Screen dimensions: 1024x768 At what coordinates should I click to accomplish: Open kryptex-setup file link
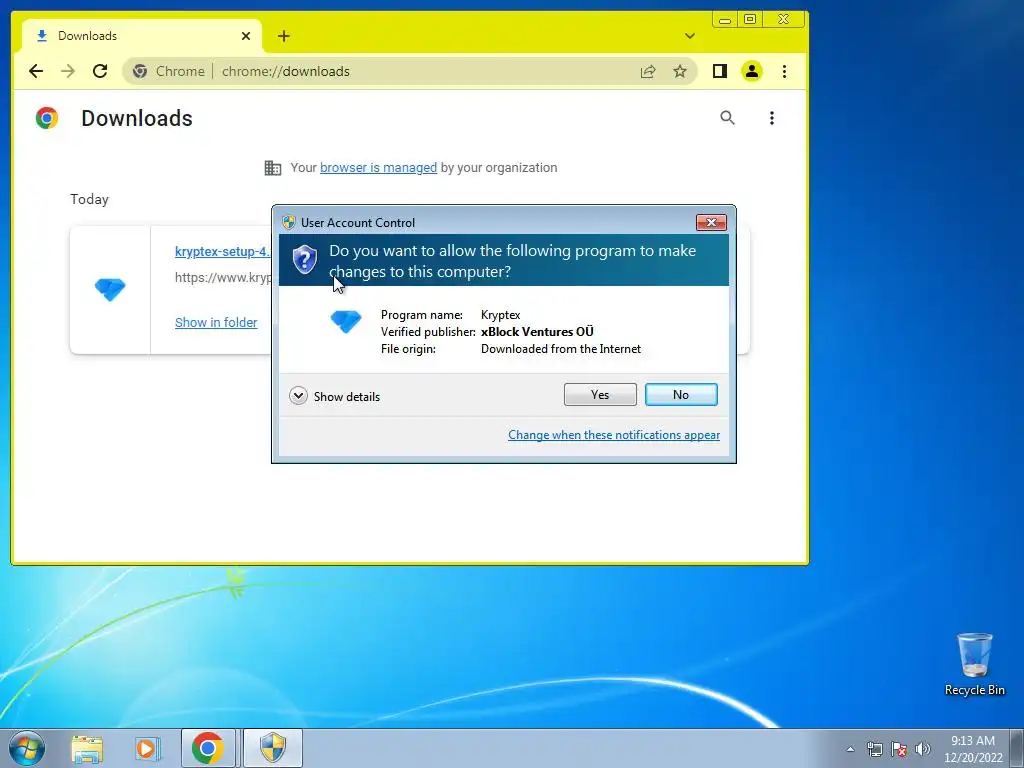click(x=222, y=251)
